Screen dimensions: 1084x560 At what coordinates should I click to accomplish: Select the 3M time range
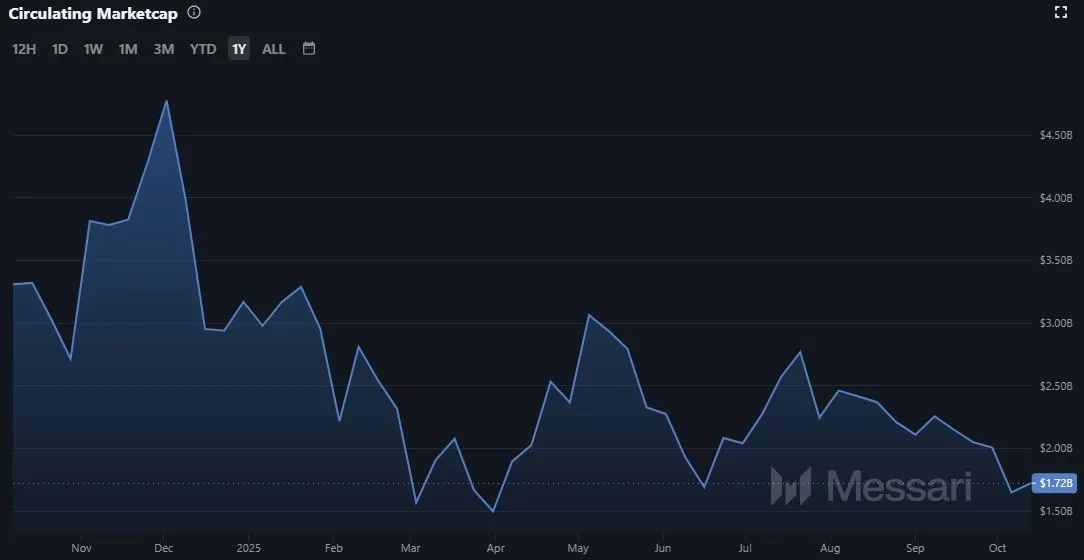164,49
